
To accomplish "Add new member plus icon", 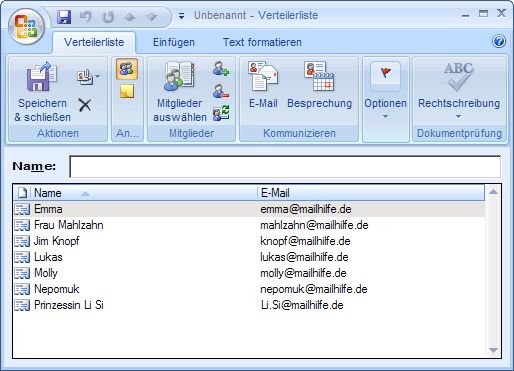I will pos(221,69).
